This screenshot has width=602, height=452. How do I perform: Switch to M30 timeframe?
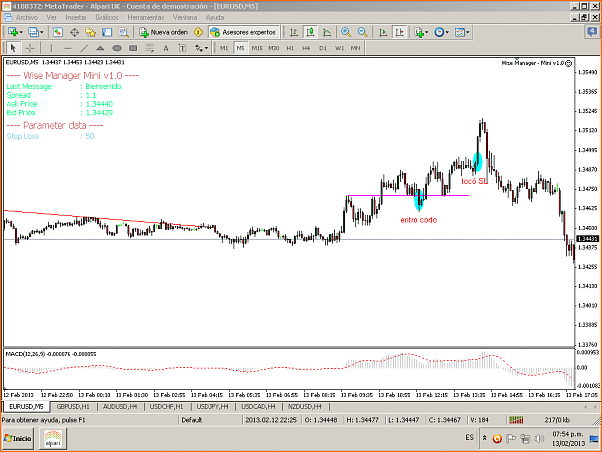[x=273, y=48]
